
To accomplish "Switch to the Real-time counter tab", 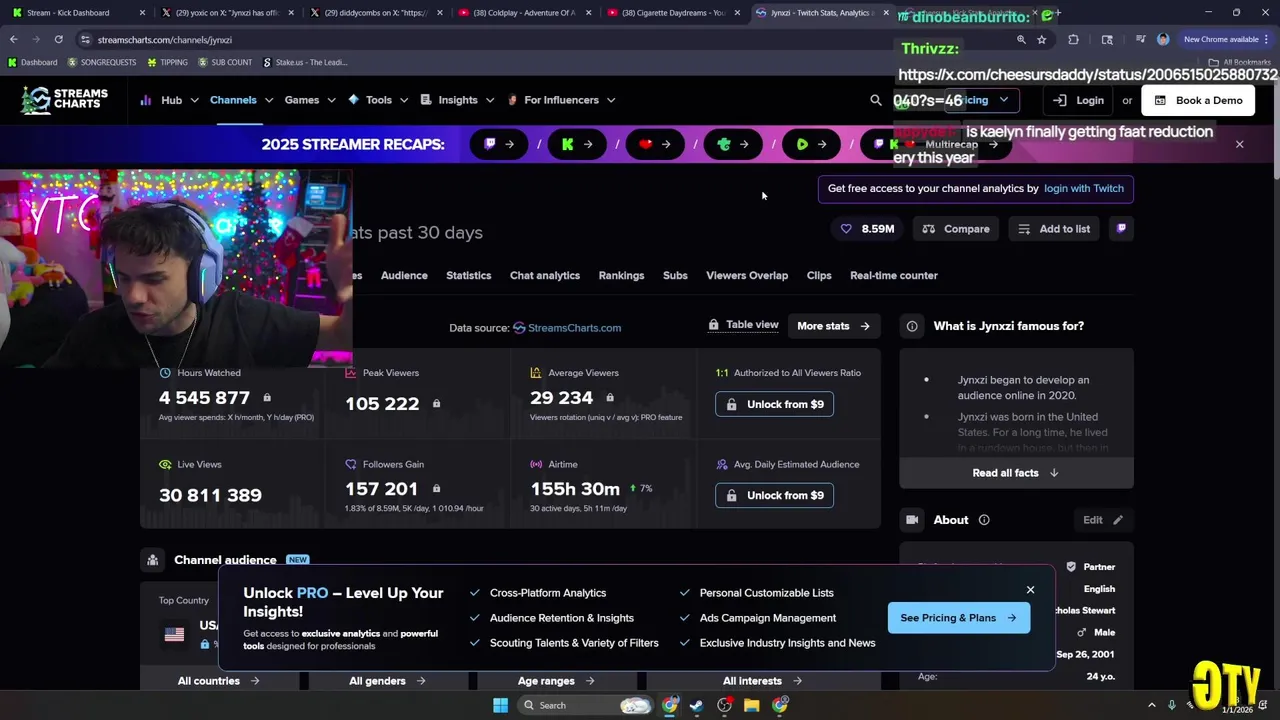I will tap(894, 275).
